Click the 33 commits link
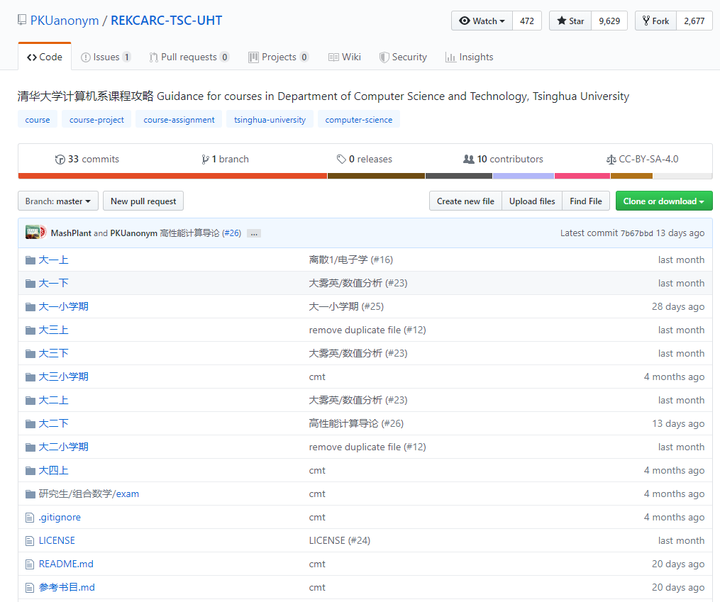720x602 pixels. click(87, 159)
